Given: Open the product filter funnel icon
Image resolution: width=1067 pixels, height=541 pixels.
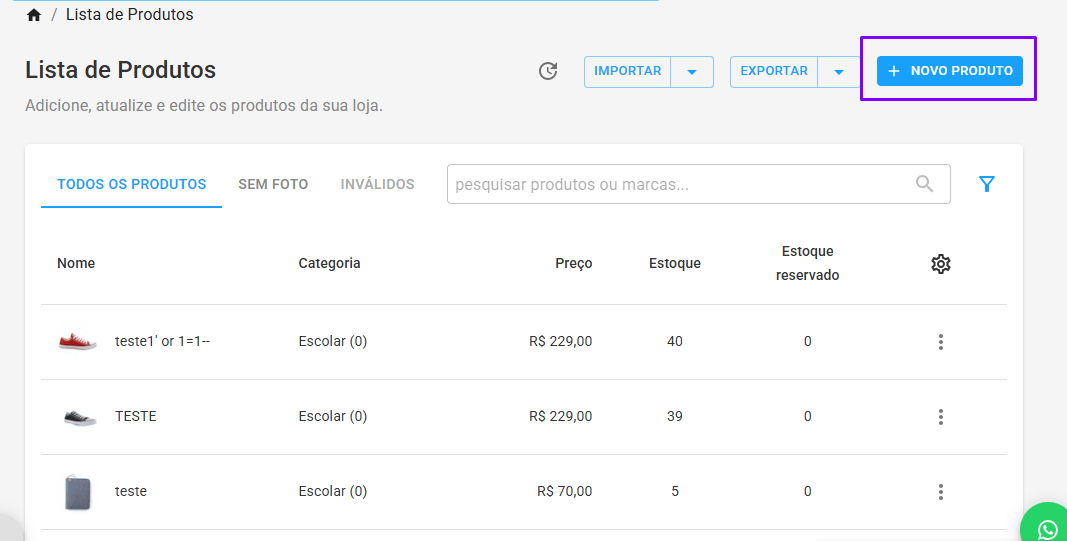Looking at the screenshot, I should click(x=987, y=184).
